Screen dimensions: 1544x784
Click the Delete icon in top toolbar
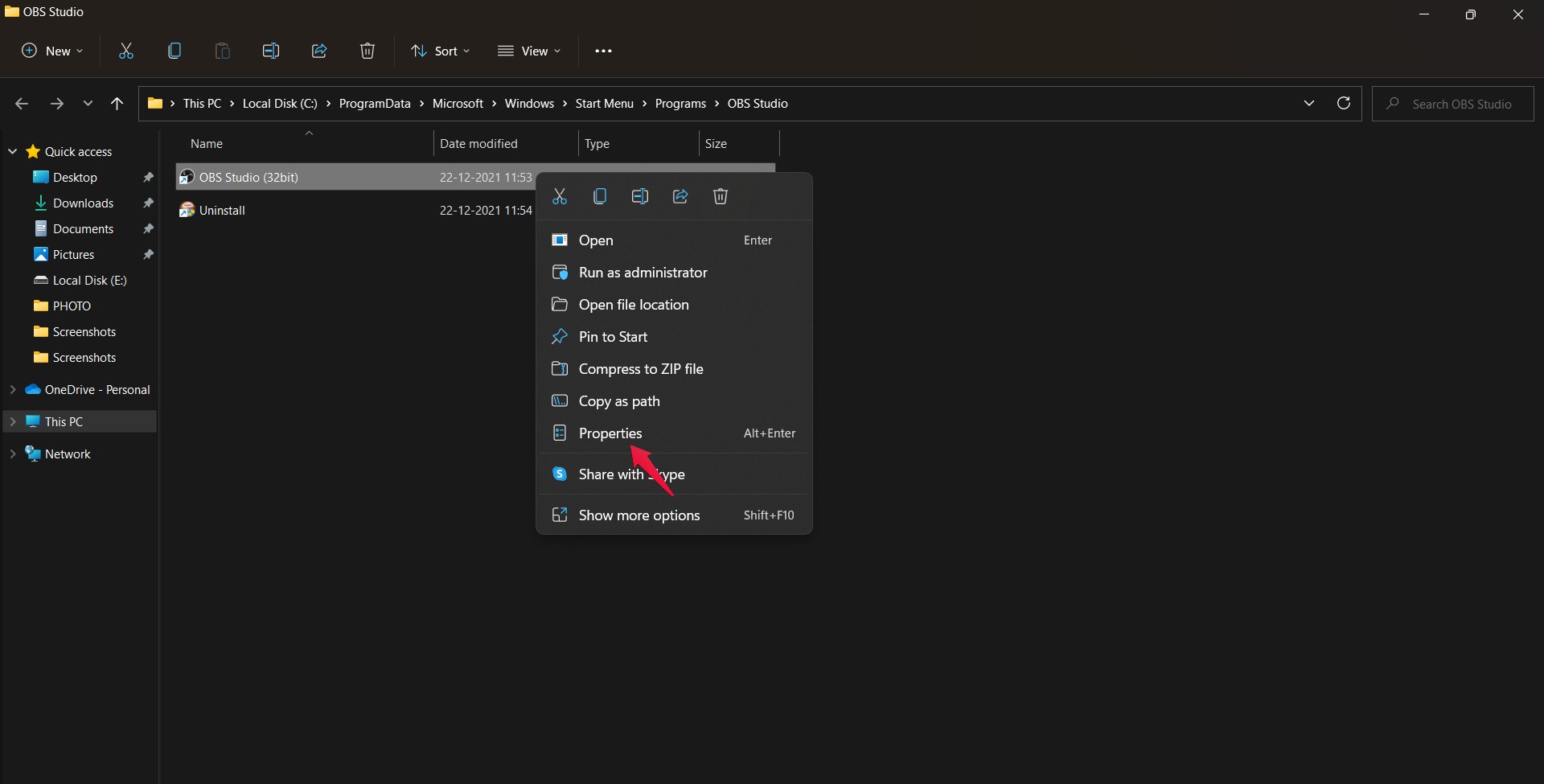[x=368, y=51]
